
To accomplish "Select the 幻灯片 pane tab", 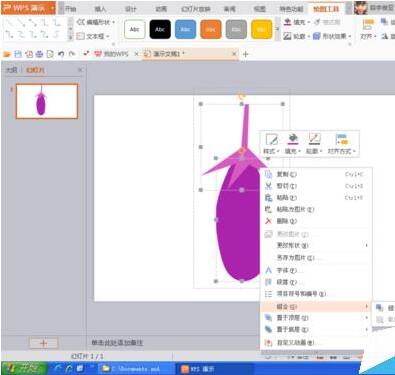I will pos(35,70).
